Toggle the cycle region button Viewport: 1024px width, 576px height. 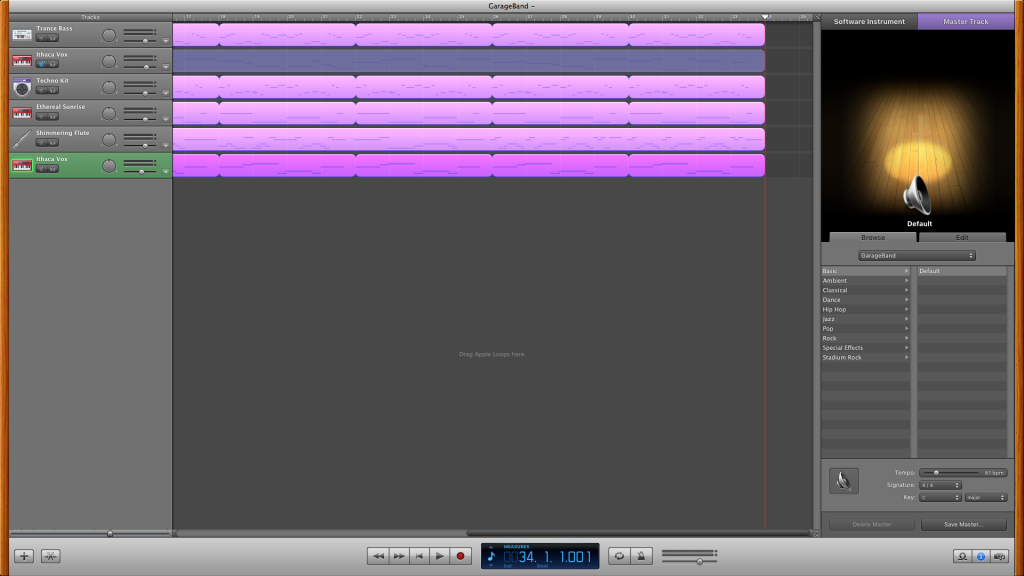coord(619,556)
